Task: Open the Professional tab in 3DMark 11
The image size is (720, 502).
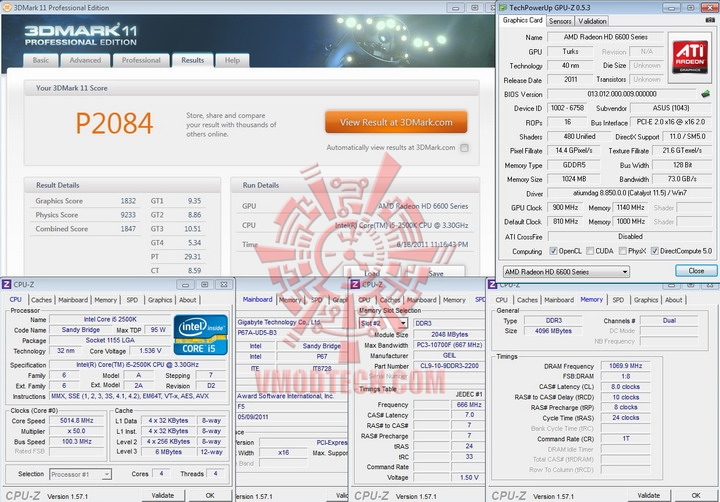Action: point(141,60)
